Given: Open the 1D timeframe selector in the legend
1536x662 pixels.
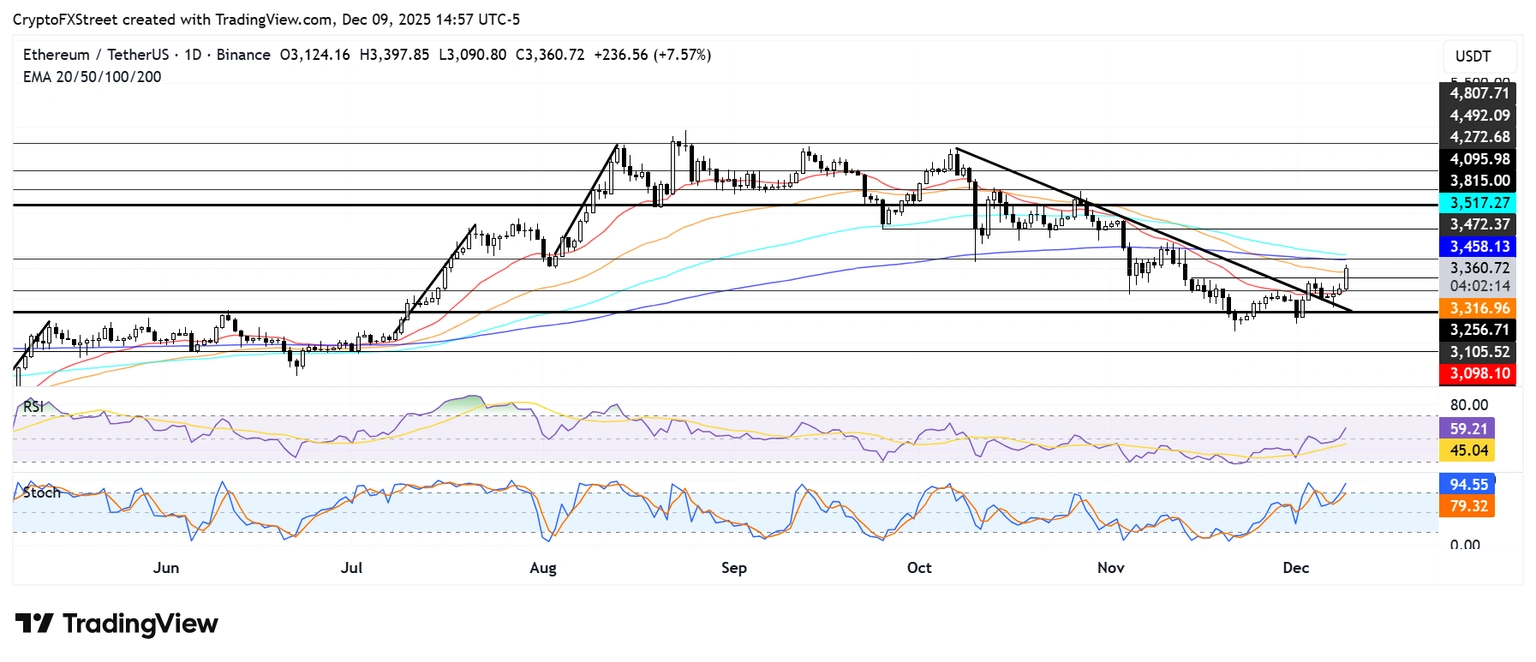Looking at the screenshot, I should point(191,55).
